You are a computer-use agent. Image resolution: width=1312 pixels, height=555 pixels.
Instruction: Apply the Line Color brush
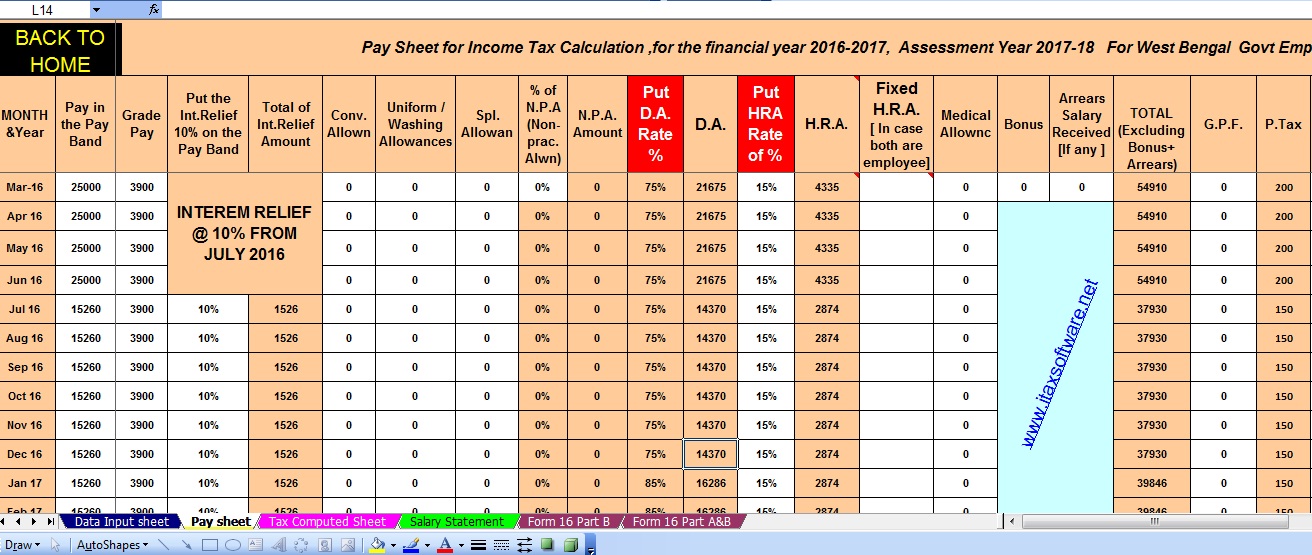[410, 545]
